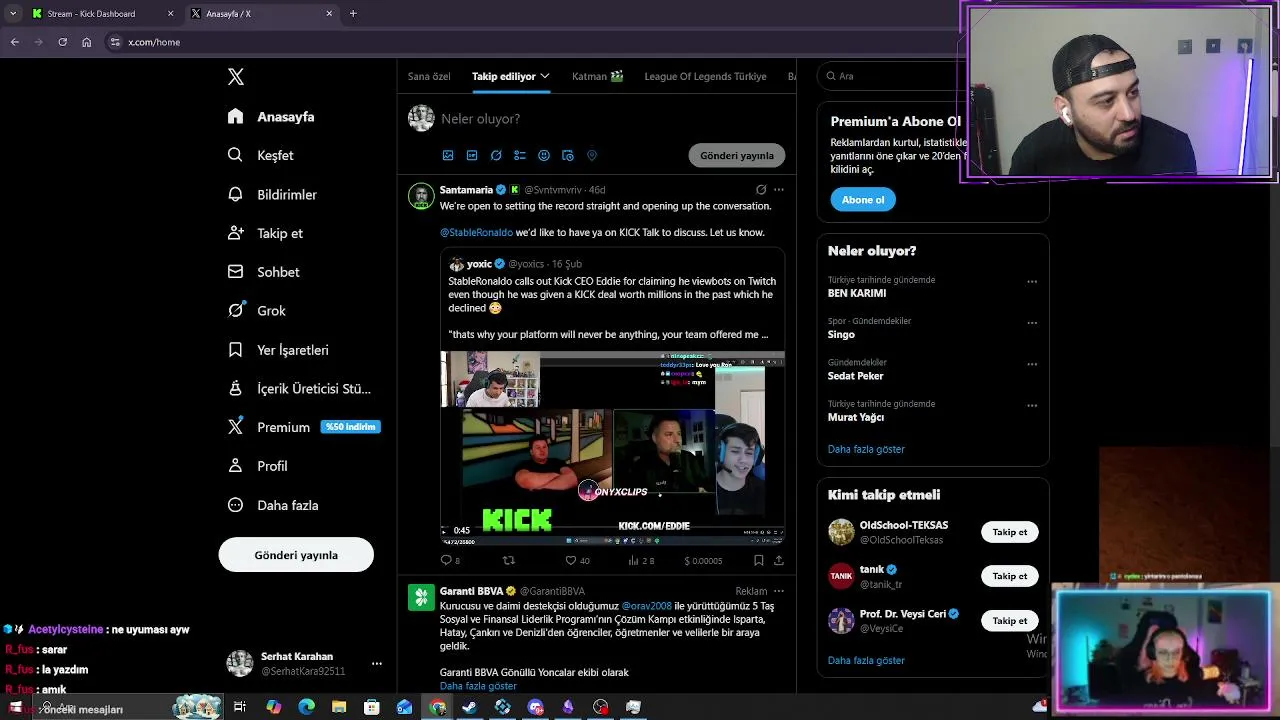Click grey Gönderi yayınla compose button
This screenshot has height=720, width=1280.
tap(737, 156)
